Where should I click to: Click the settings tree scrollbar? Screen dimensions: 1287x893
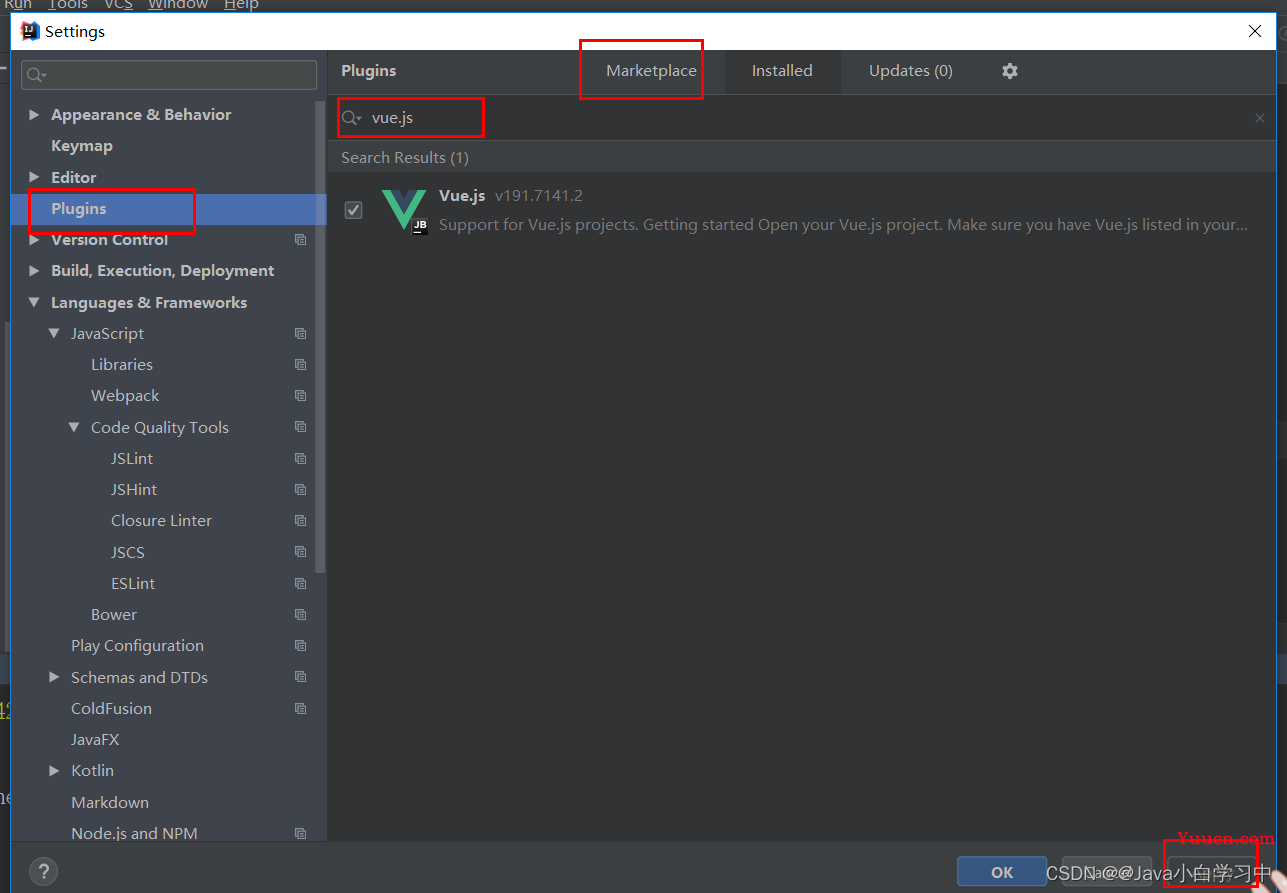pos(320,336)
